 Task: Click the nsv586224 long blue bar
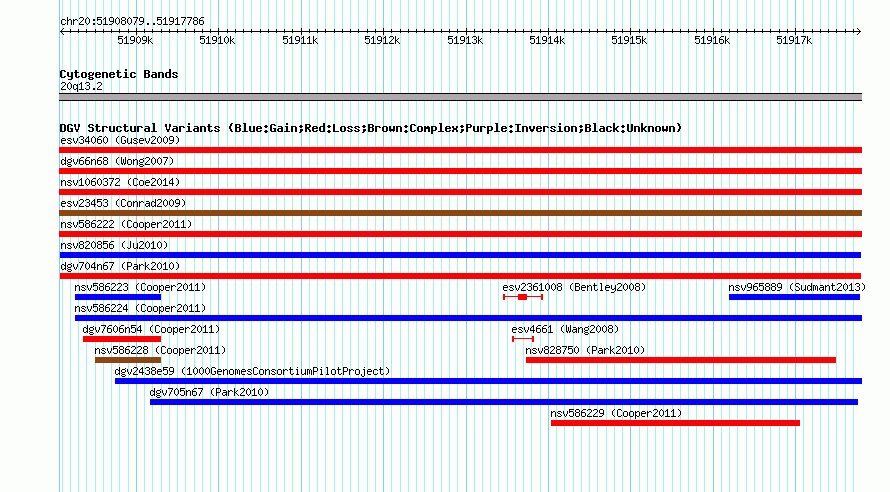(468, 318)
